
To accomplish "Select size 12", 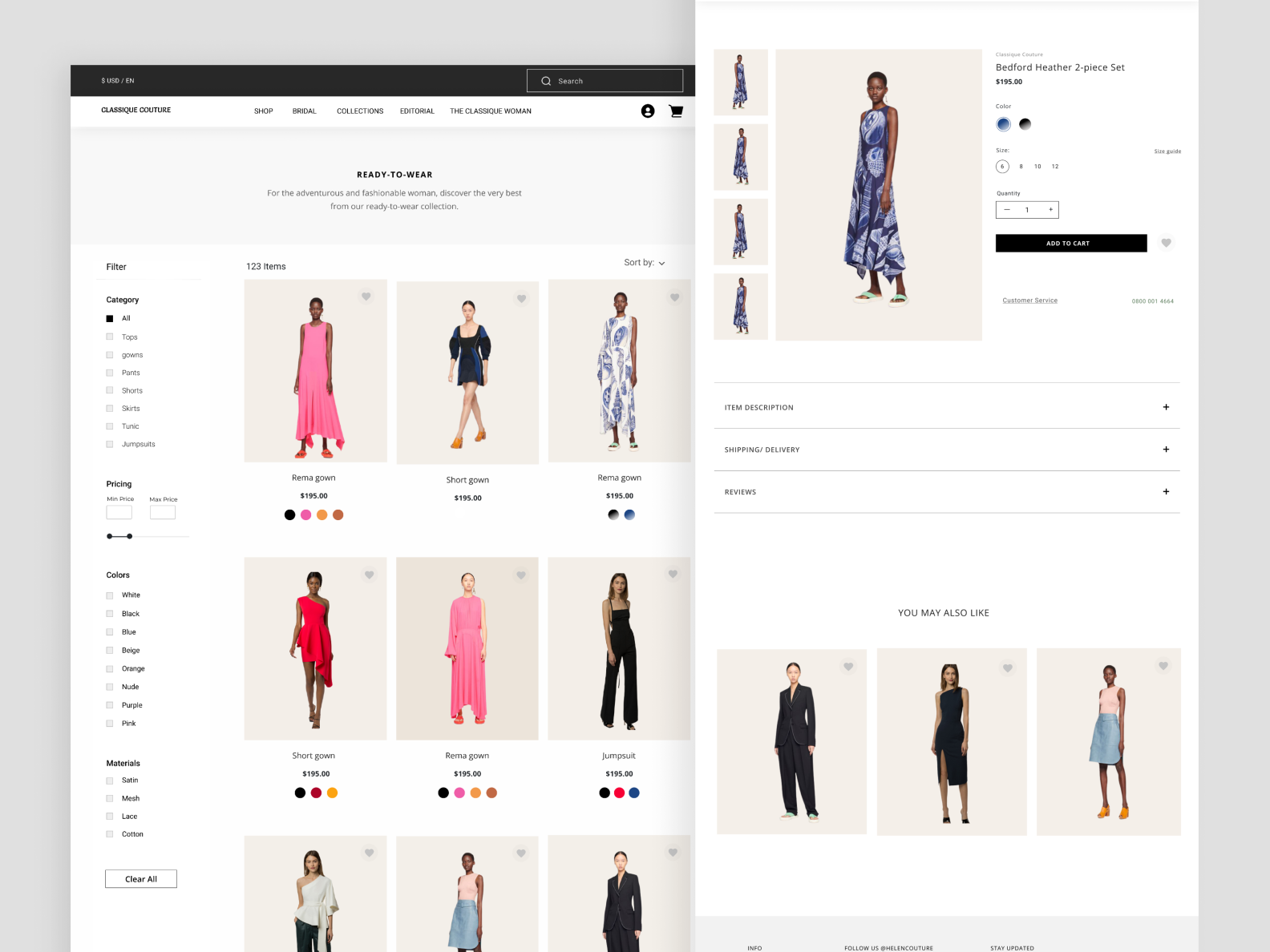I will click(1055, 167).
